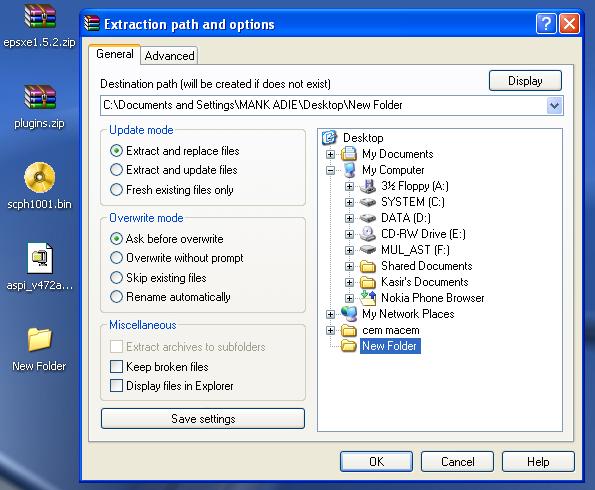Expand the CD-RW Drive (E:) node
The image size is (595, 490).
point(349,235)
